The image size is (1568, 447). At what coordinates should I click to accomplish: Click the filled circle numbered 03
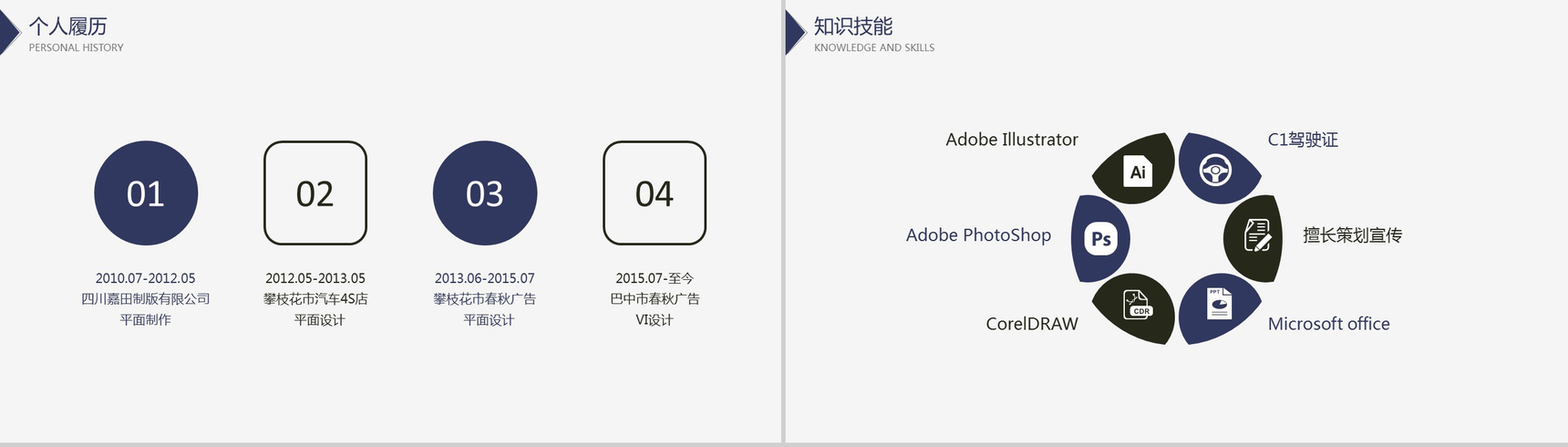(x=485, y=193)
